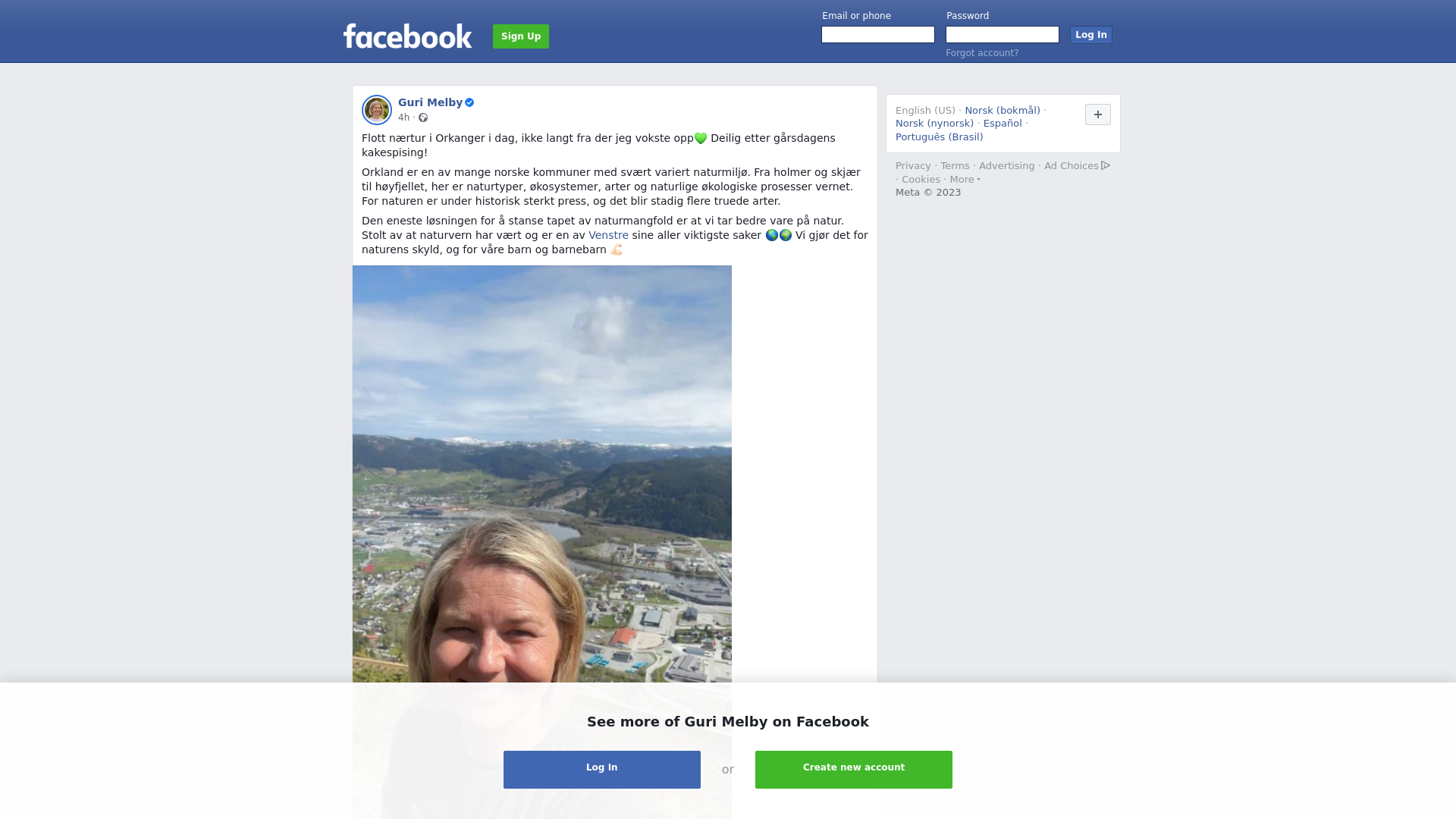The height and width of the screenshot is (819, 1456).
Task: Click the plus icon to add languages
Action: coord(1098,115)
